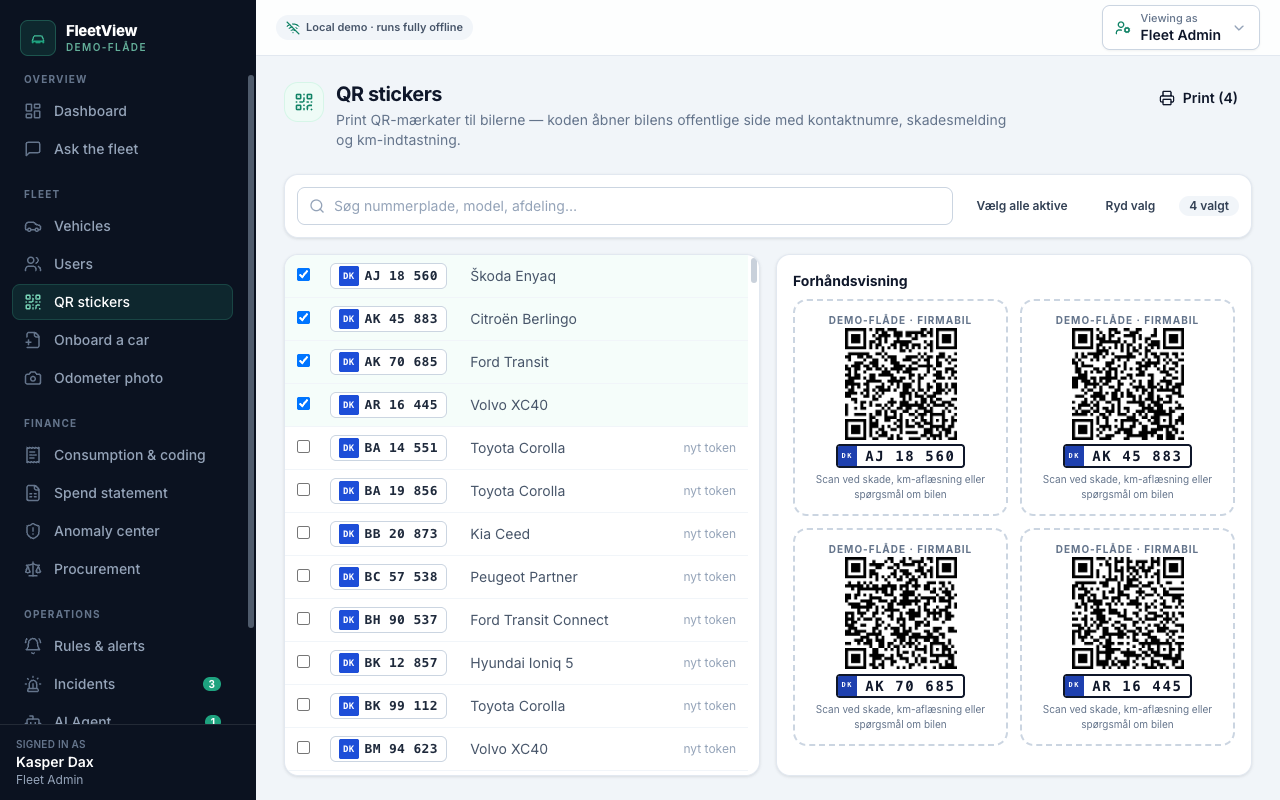Click the AJ 18 560 QR sticker preview
This screenshot has height=800, width=1280.
[900, 408]
